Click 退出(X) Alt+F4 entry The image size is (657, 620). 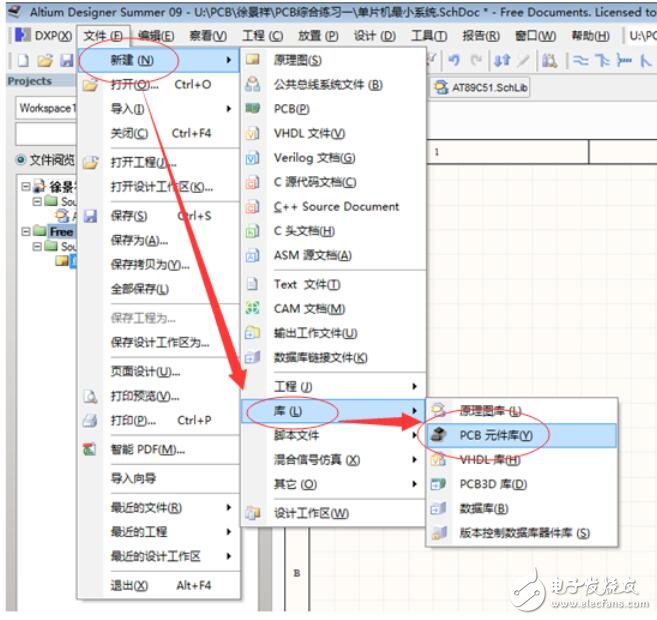159,585
